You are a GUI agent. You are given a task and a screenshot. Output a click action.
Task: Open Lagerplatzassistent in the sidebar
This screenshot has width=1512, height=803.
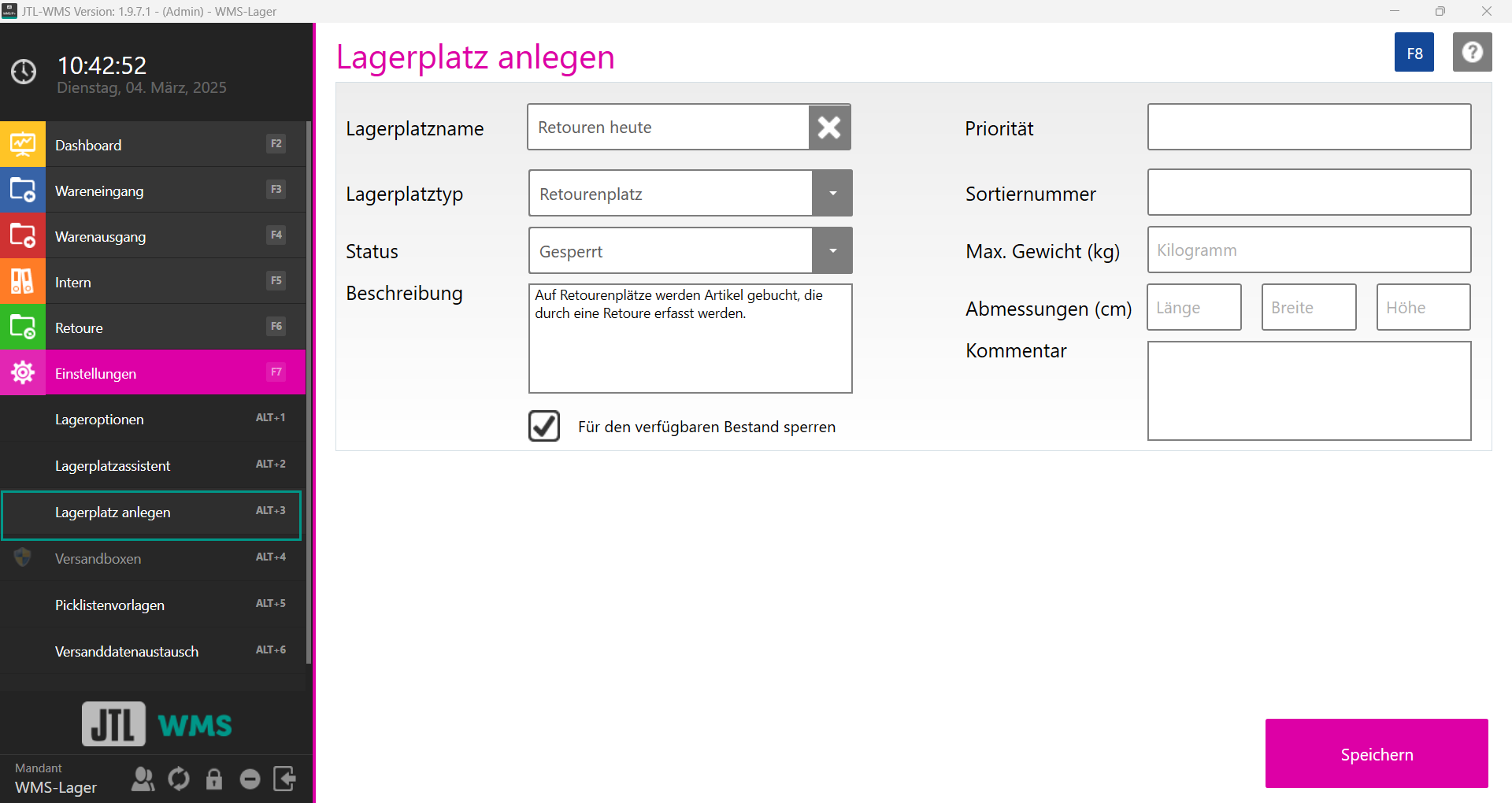(x=113, y=465)
